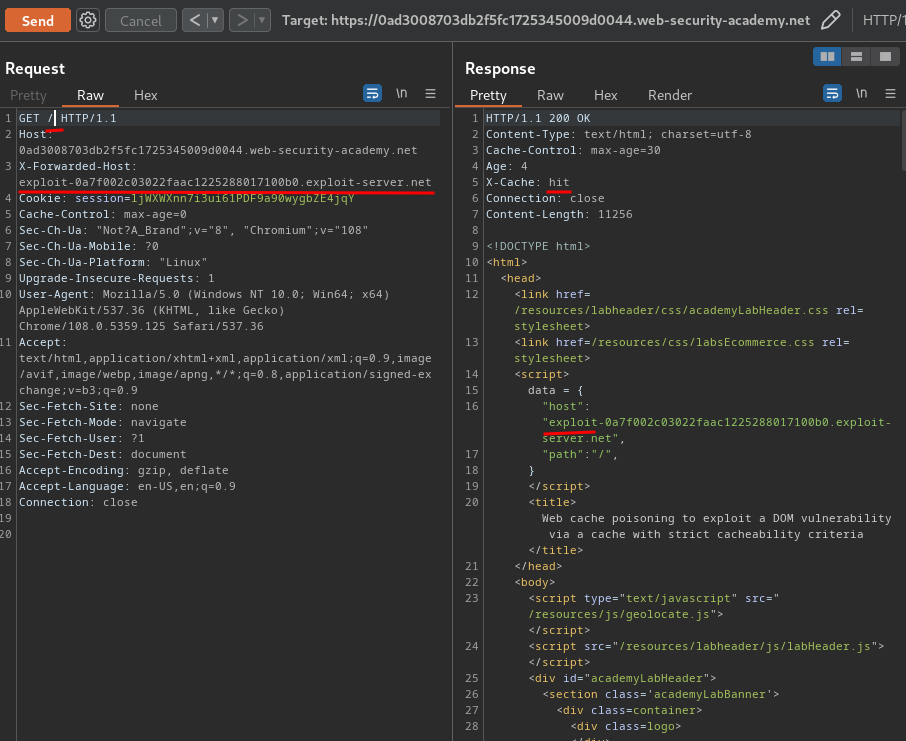Click the Age: 4 response header
This screenshot has width=906, height=741.
(507, 166)
